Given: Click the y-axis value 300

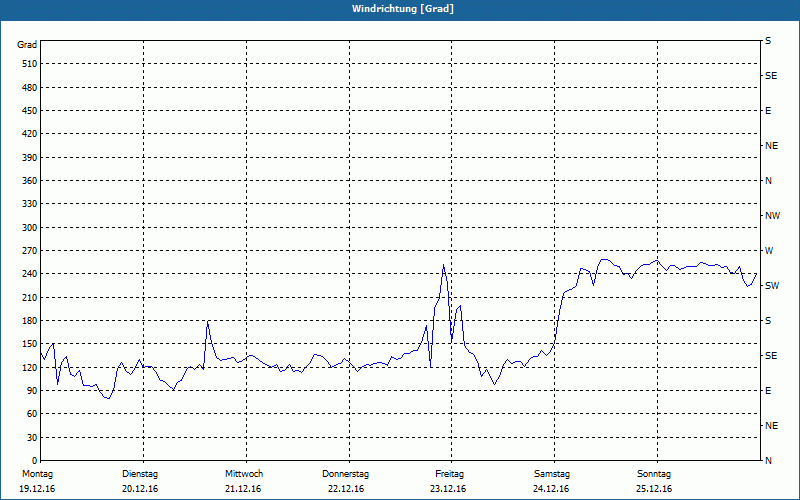Looking at the screenshot, I should [29, 228].
